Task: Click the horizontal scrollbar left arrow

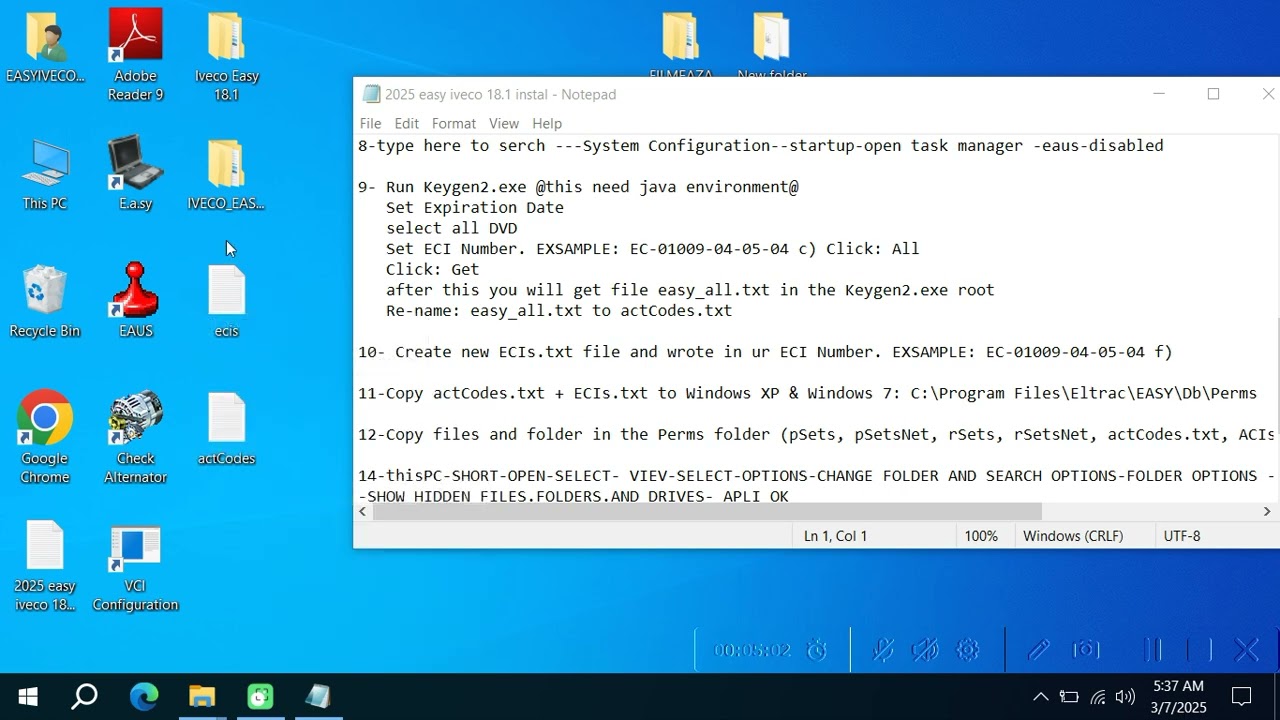Action: click(364, 511)
